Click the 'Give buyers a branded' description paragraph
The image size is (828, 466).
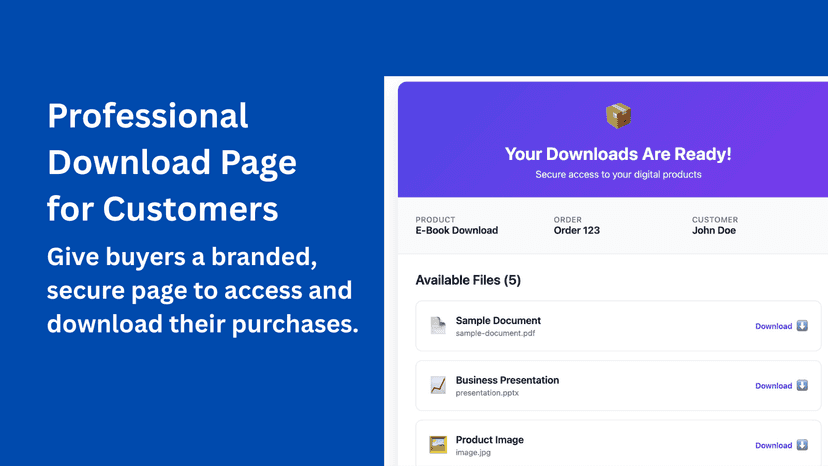203,290
